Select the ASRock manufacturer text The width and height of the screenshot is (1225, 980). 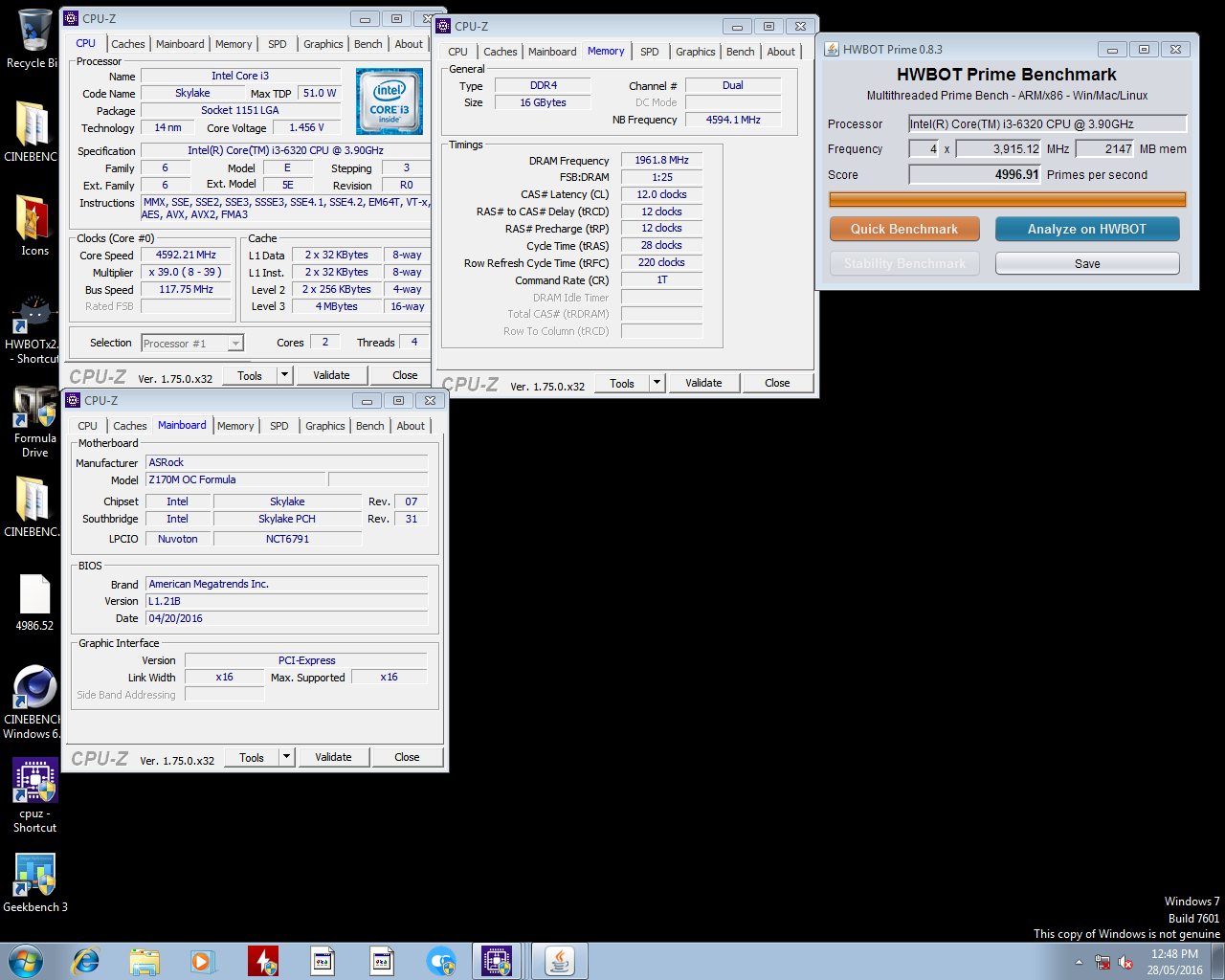[x=286, y=462]
